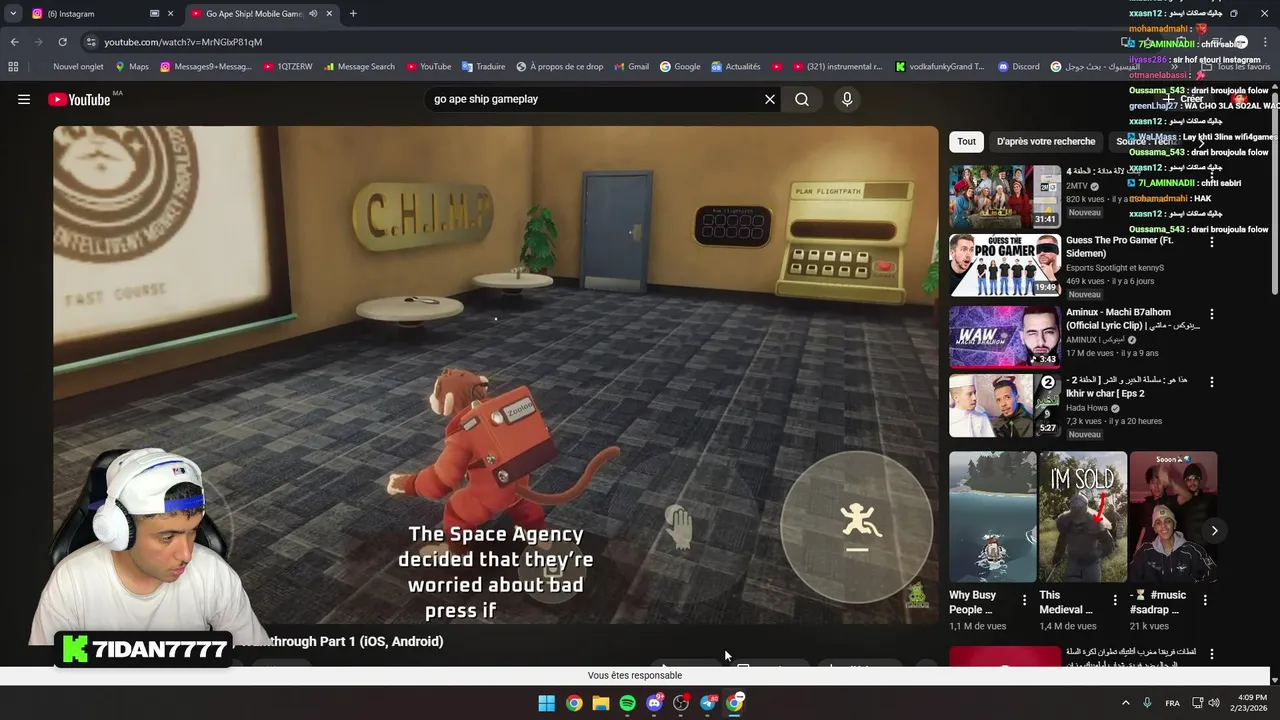Open the #music #sadrap short
This screenshot has width=1280, height=720.
coord(1173,517)
